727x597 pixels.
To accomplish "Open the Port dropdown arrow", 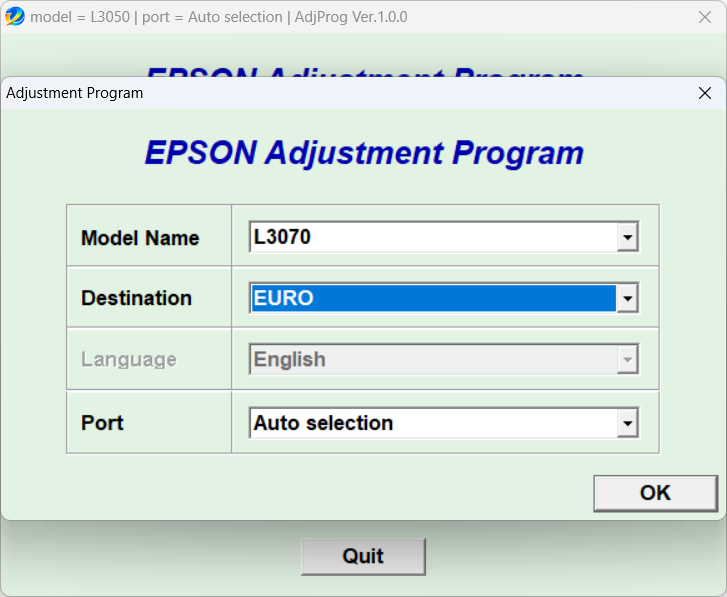I will point(627,423).
